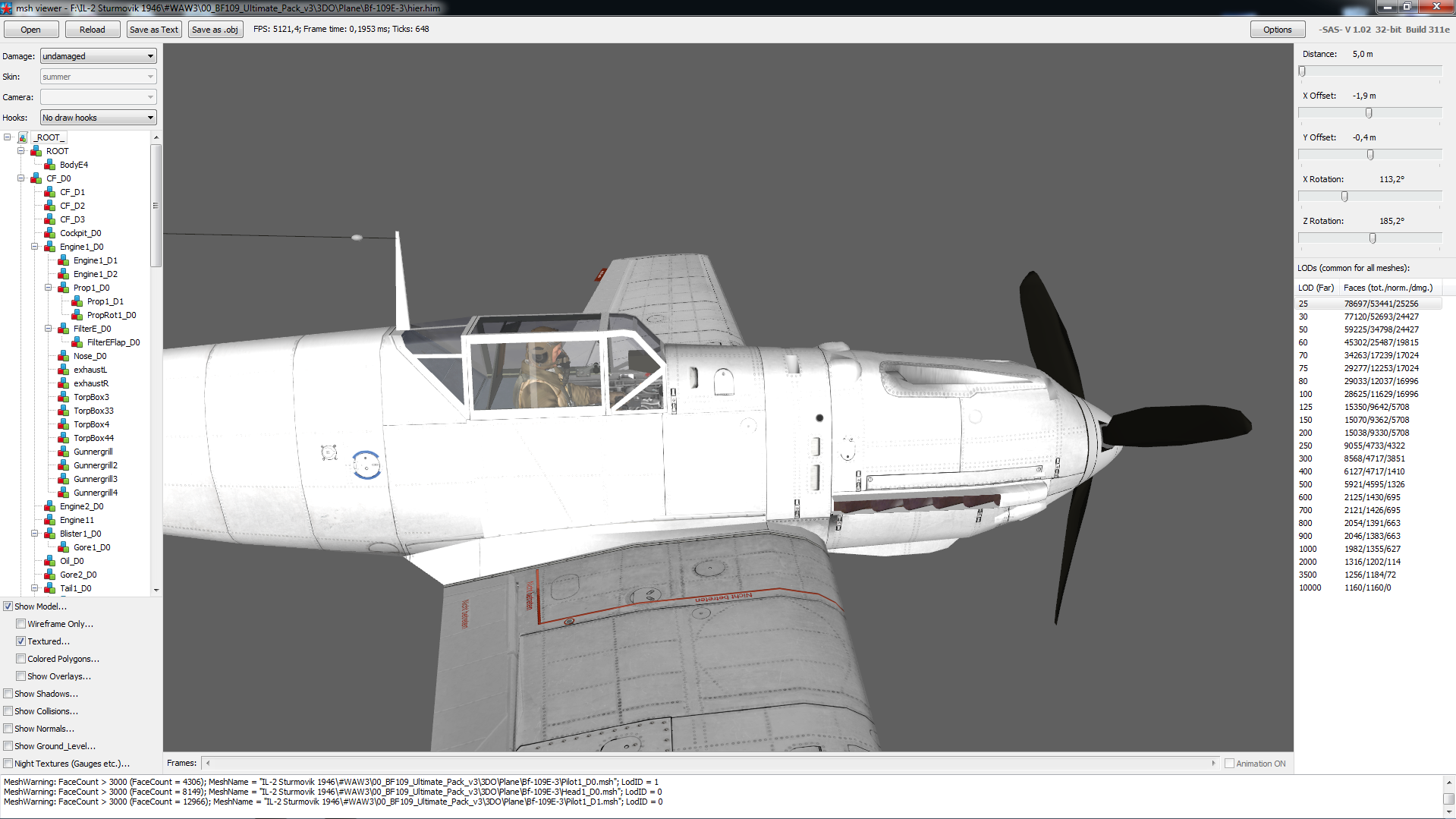Check the Animation ON box
Image resolution: width=1456 pixels, height=819 pixels.
point(1230,764)
